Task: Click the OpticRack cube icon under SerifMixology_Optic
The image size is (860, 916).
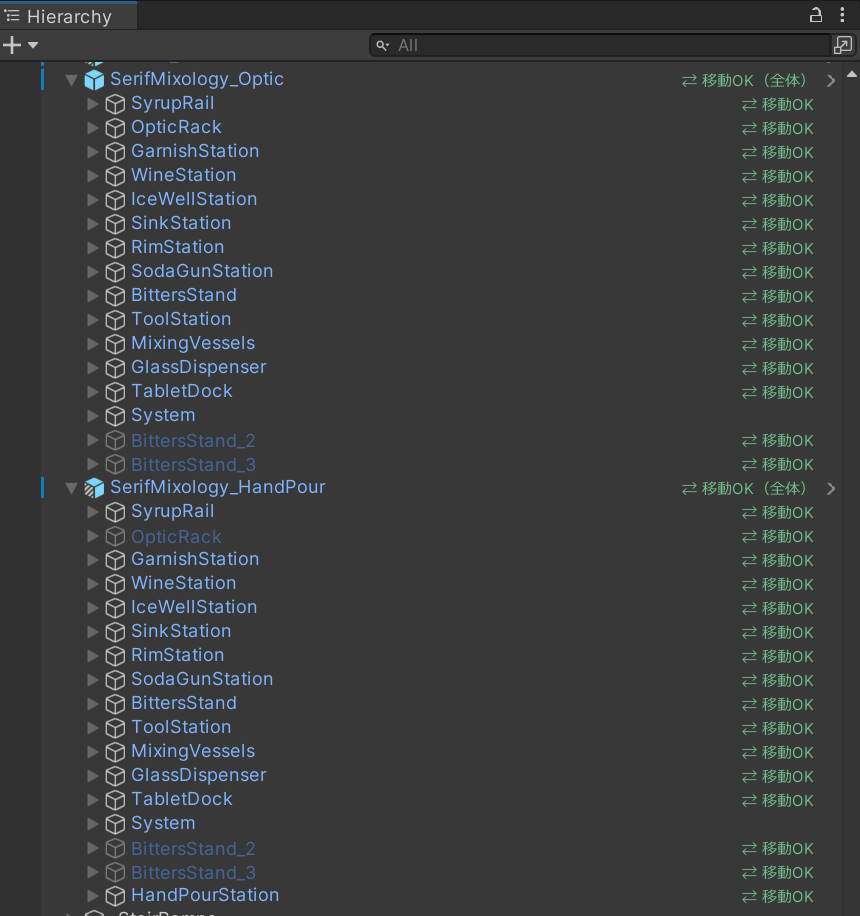Action: pos(115,128)
